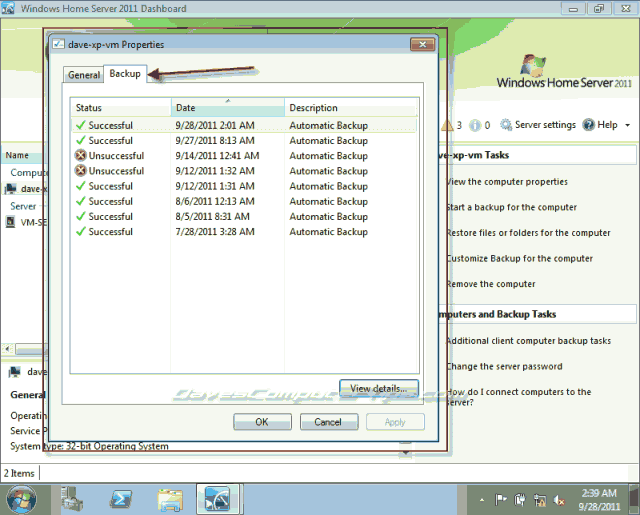This screenshot has width=640, height=515.
Task: Click green checkmark icon of 9/27/2011 backup
Action: click(81, 140)
